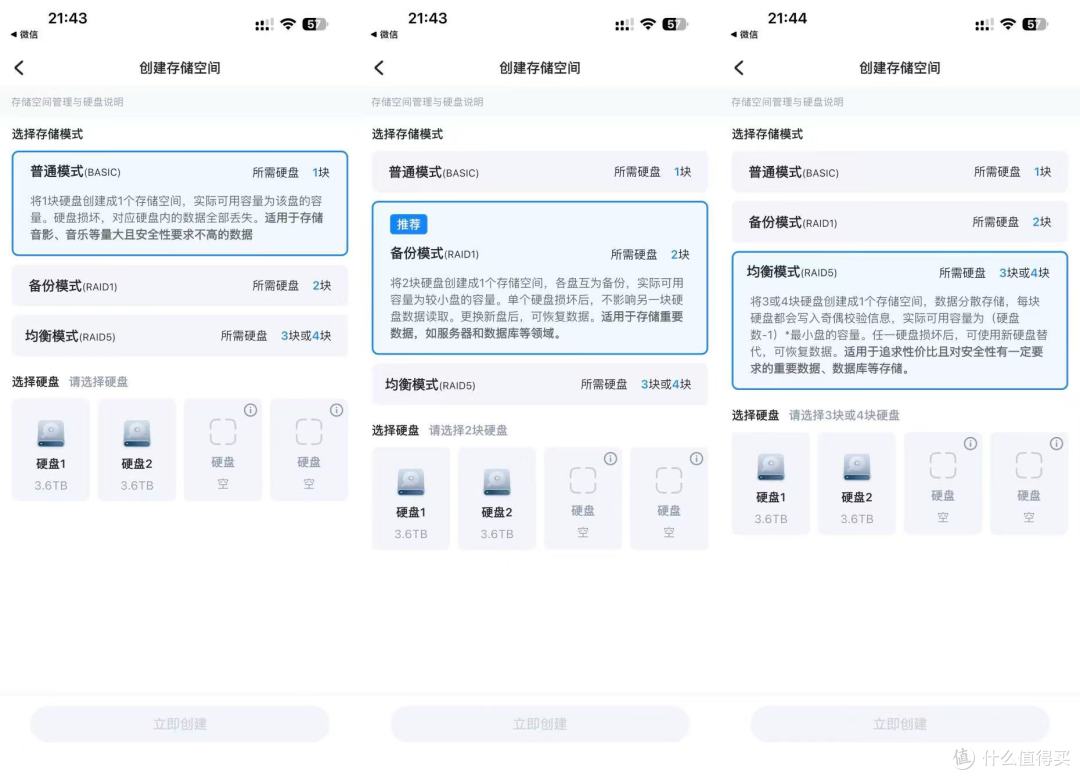The image size is (1080, 780).
Task: Tap 请选择3块或4块硬盘 hint in right screen
Action: [844, 415]
